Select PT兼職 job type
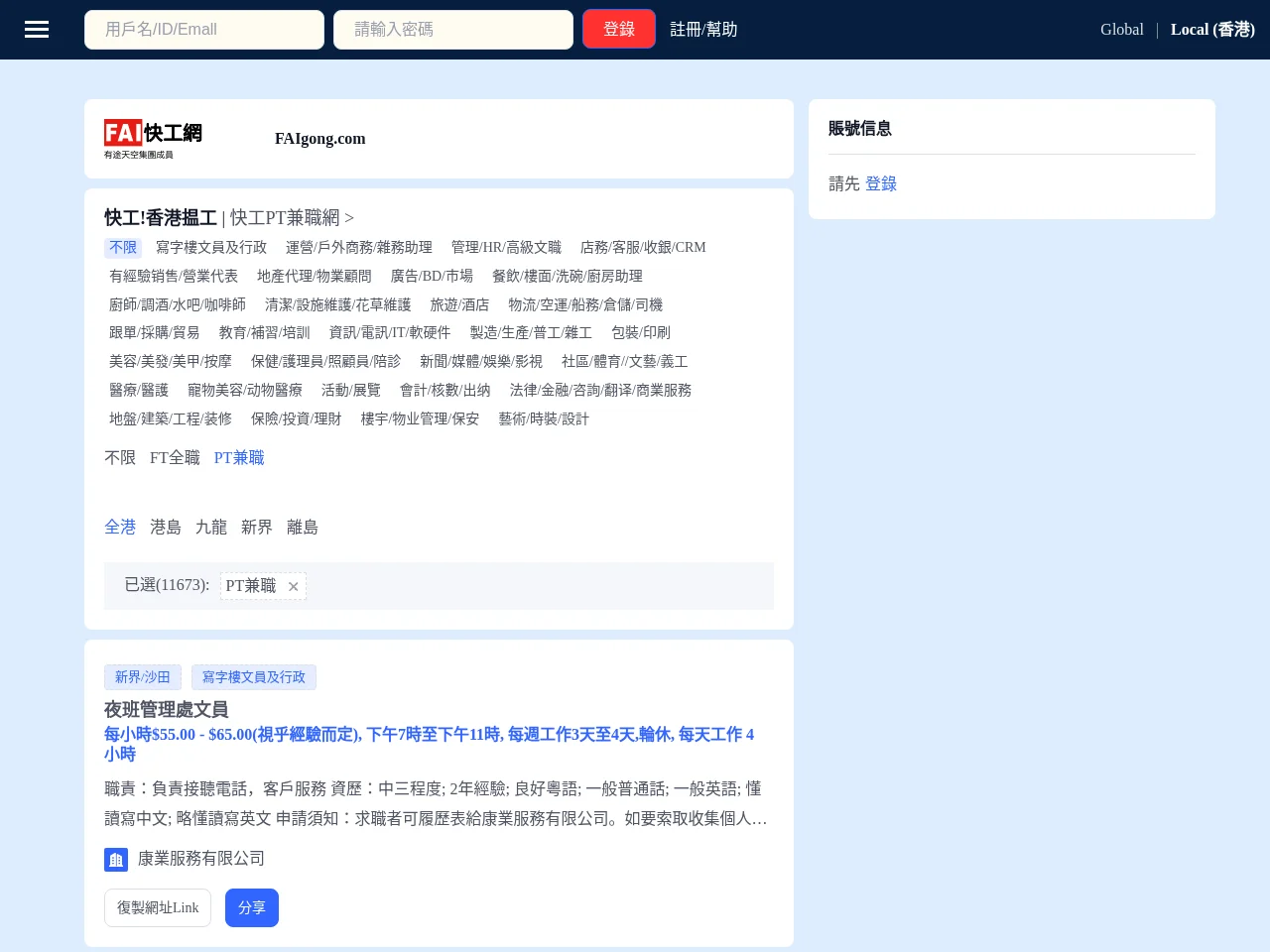 click(239, 458)
